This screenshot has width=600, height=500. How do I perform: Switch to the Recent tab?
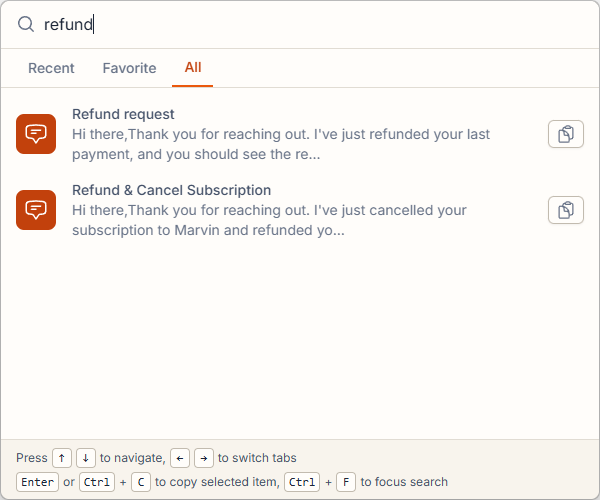click(x=51, y=68)
